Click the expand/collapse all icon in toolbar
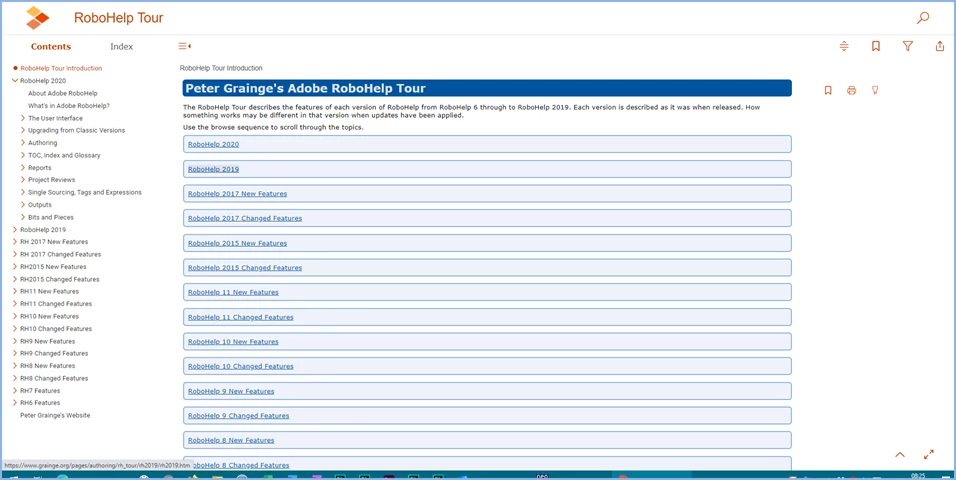Viewport: 956px width, 480px height. [x=844, y=46]
